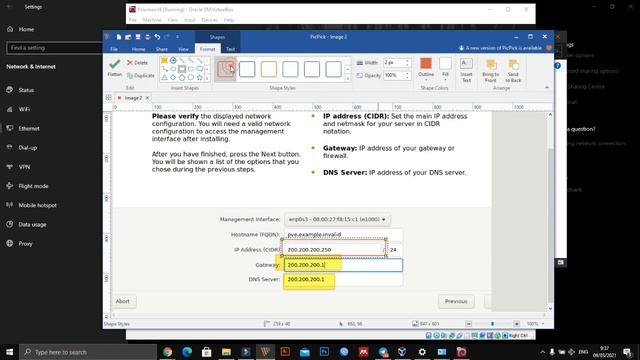The image size is (640, 360).
Task: Select the star shape in Insert Shapes
Action: 200,77
